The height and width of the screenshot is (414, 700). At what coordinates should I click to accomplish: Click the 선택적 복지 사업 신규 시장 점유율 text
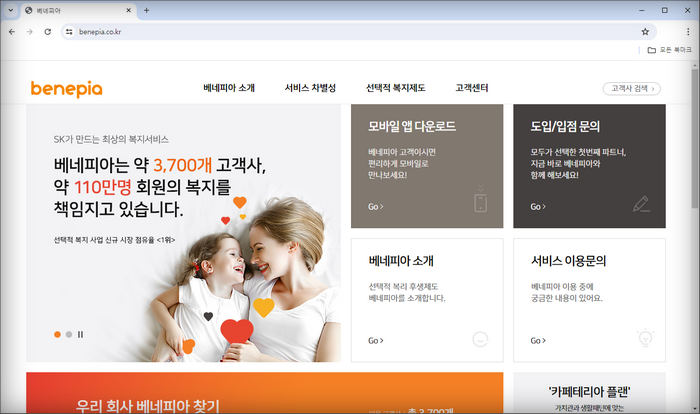pyautogui.click(x=114, y=240)
